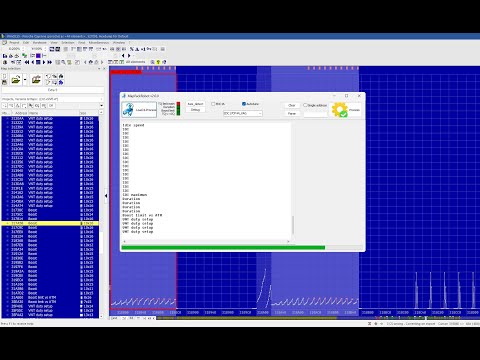The image size is (480, 360).
Task: Click the yellow lightbulb toolbar icon
Action: point(158,62)
